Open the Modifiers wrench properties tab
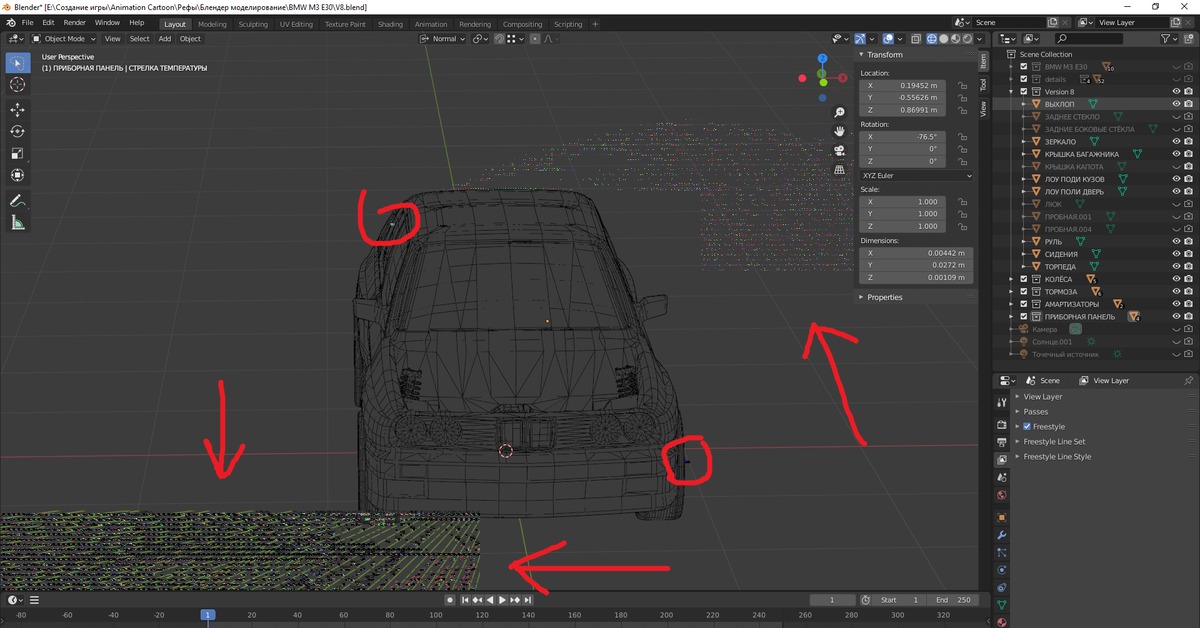 point(1002,536)
